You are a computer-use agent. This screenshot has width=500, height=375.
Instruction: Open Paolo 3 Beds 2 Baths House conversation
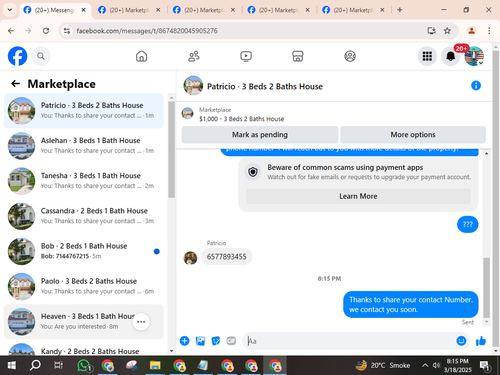84,286
